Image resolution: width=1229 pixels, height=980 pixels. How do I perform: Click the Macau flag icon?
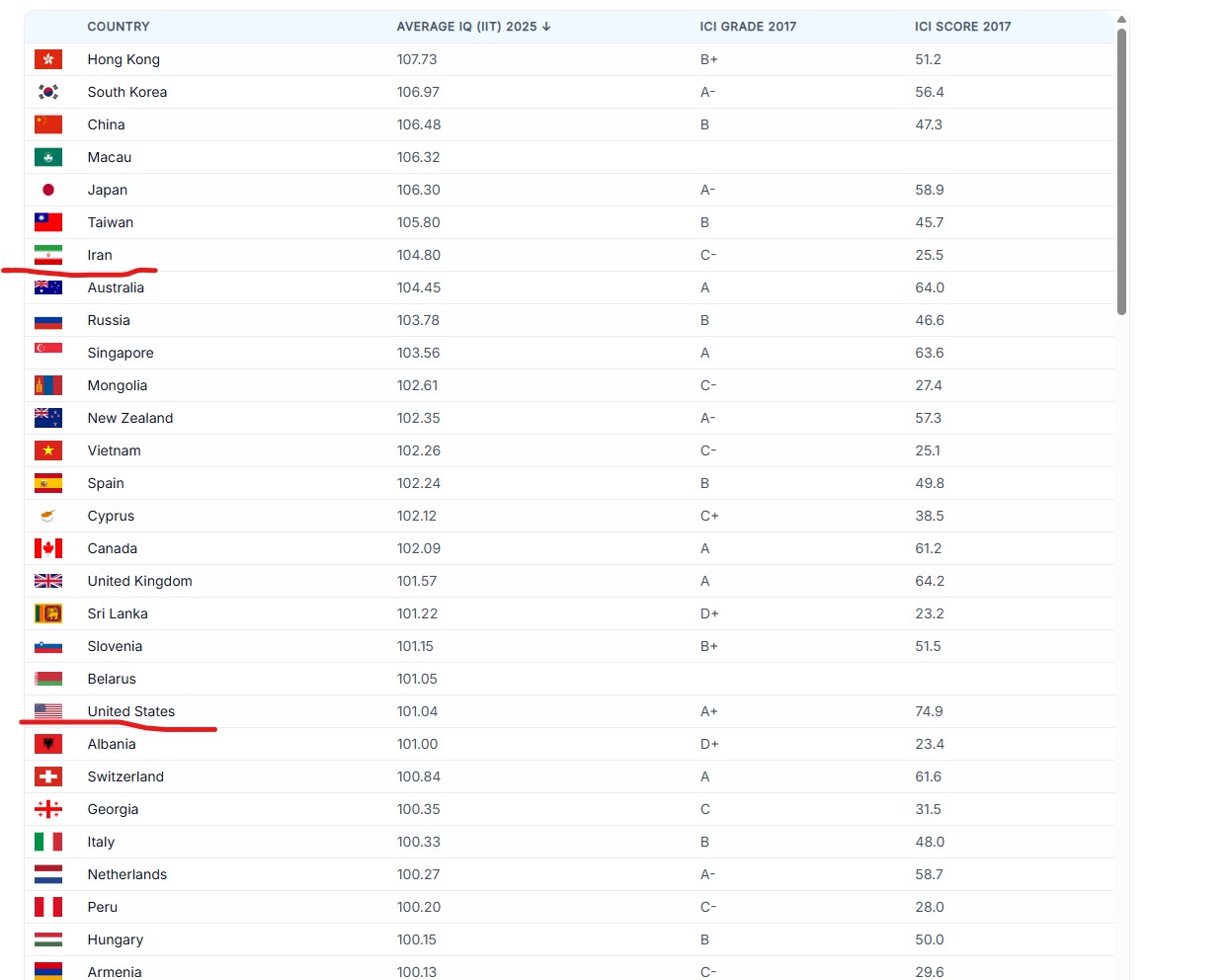coord(48,157)
